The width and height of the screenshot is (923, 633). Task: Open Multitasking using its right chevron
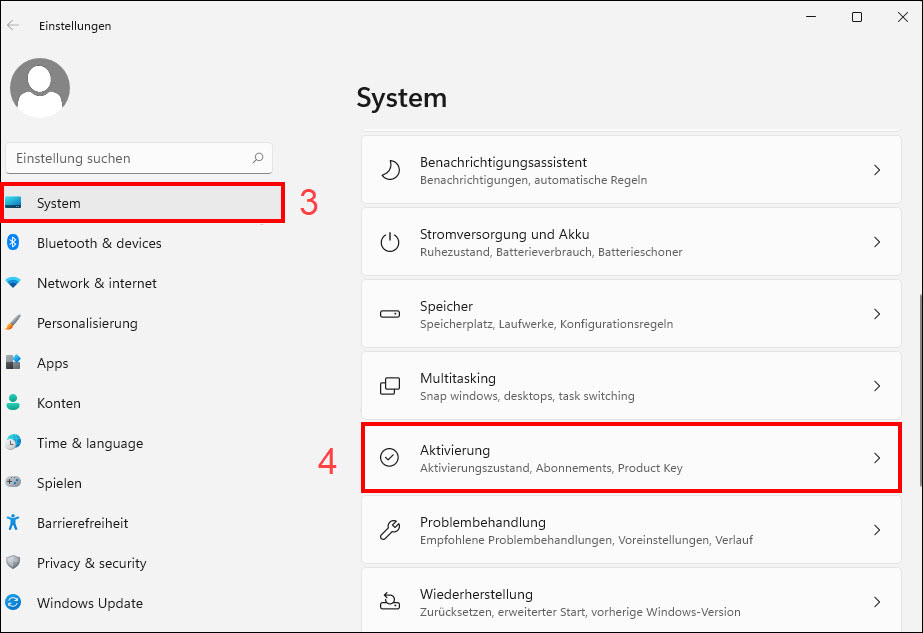click(877, 386)
